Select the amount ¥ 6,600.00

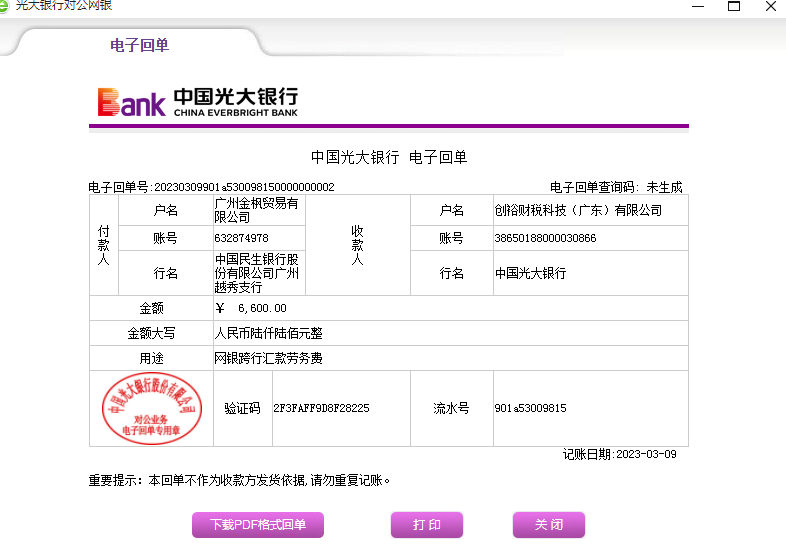click(x=251, y=308)
